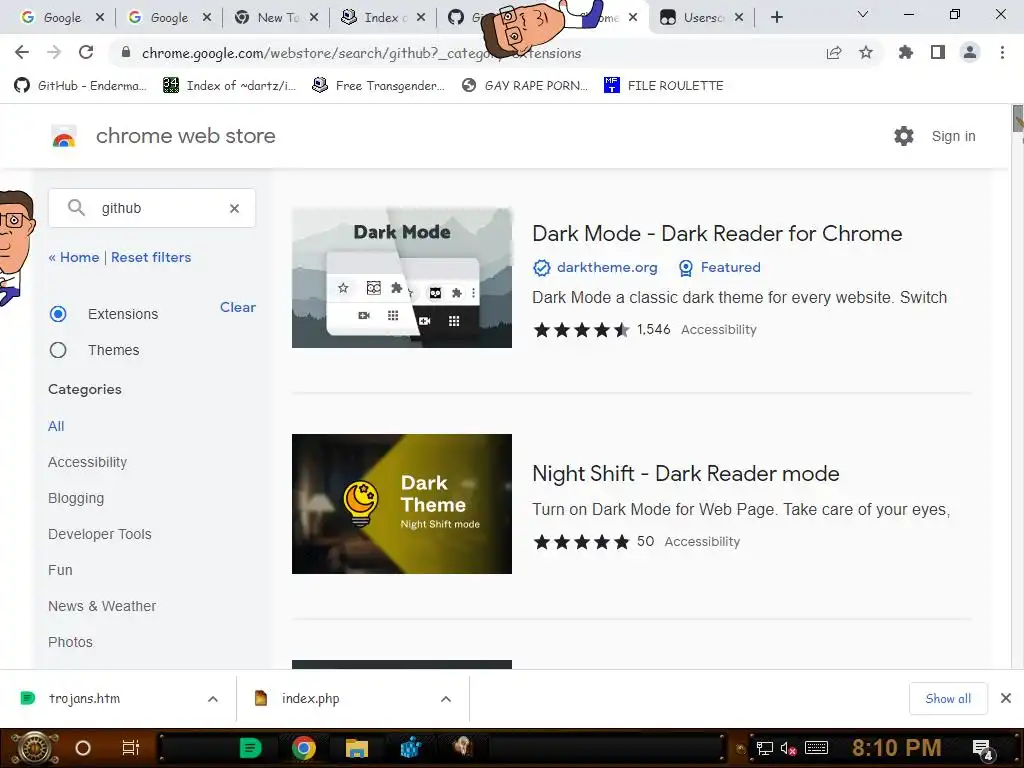
Task: Open the notification center icon
Action: coord(982,748)
